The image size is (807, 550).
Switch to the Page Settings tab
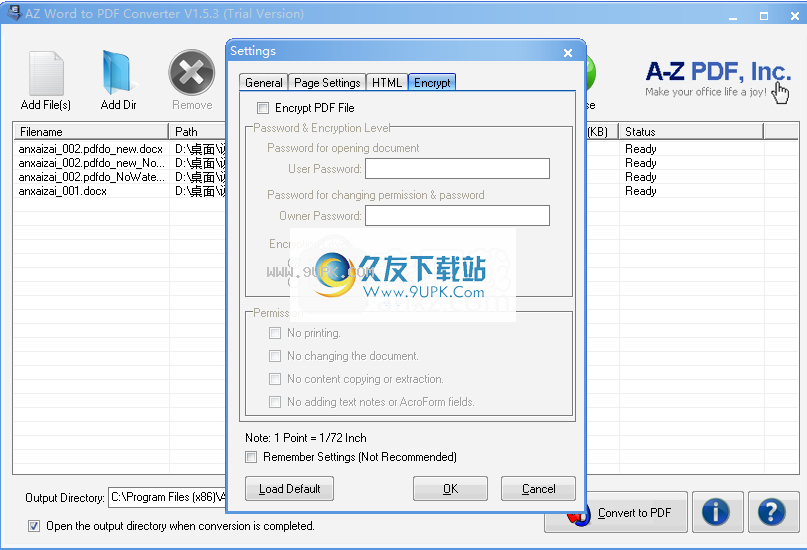click(327, 82)
